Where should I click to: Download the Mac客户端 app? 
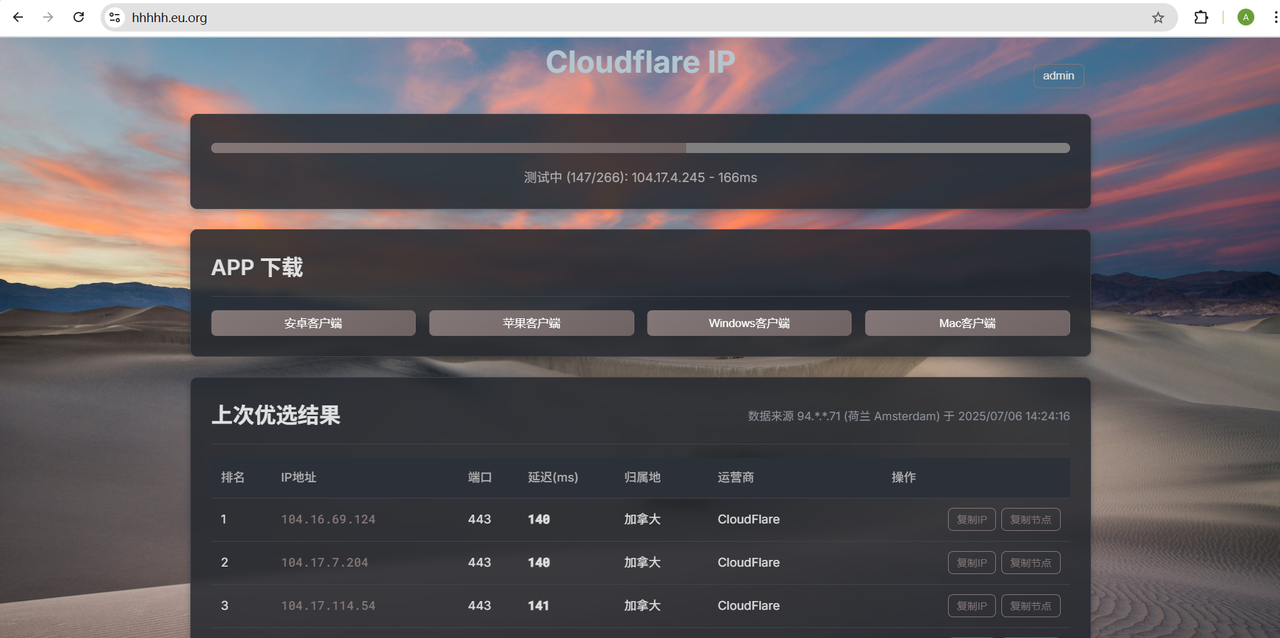[967, 323]
